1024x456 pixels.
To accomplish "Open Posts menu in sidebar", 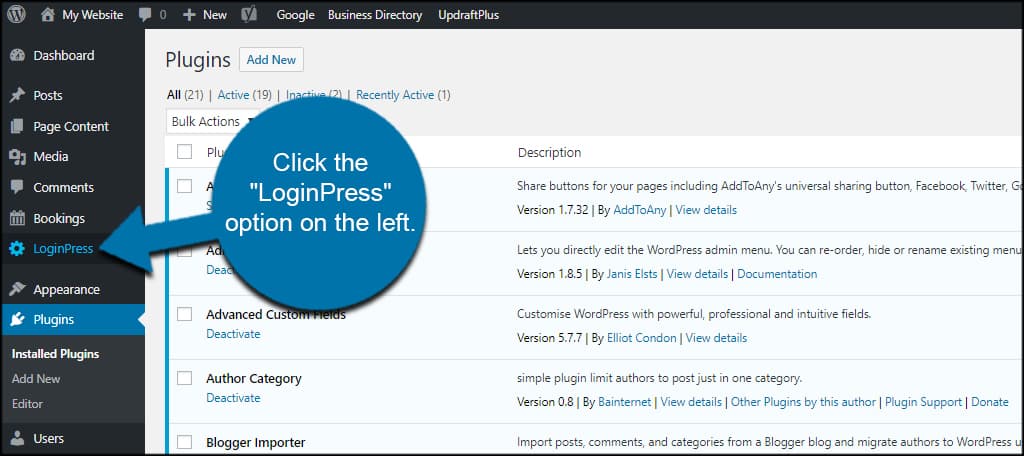I will pos(48,95).
